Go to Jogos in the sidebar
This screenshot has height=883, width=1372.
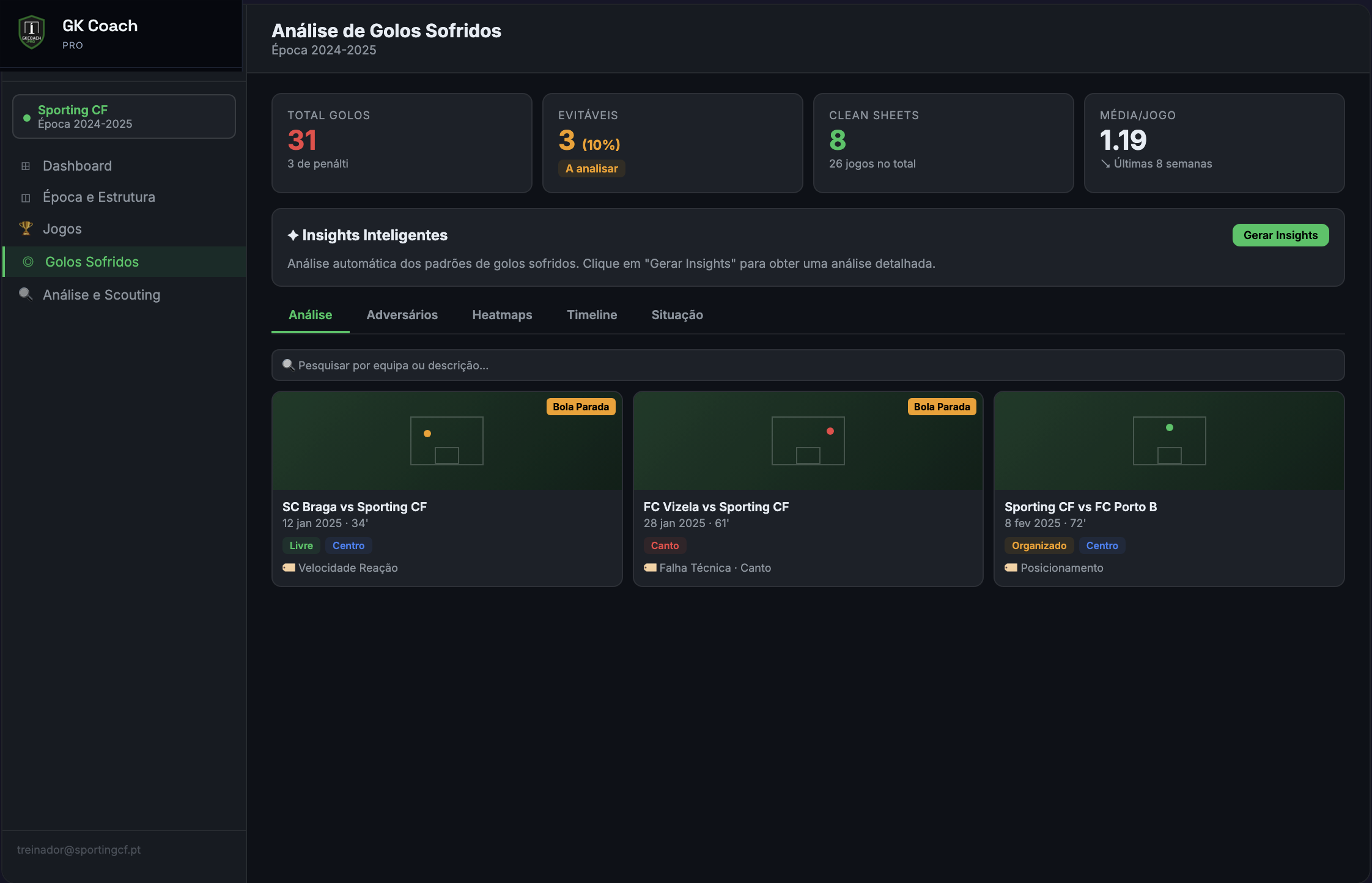(125, 229)
